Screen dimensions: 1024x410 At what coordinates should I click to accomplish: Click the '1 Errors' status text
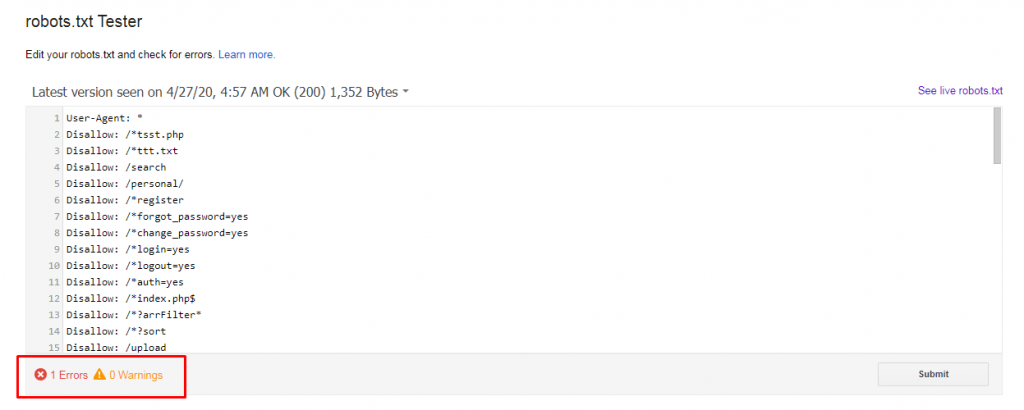click(69, 375)
